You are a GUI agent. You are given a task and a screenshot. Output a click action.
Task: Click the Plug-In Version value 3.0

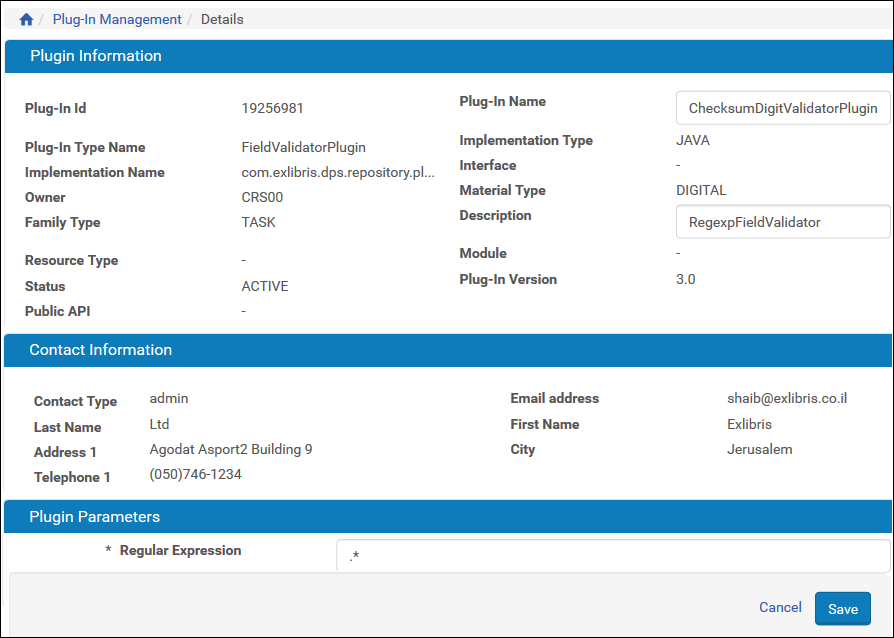[x=686, y=279]
